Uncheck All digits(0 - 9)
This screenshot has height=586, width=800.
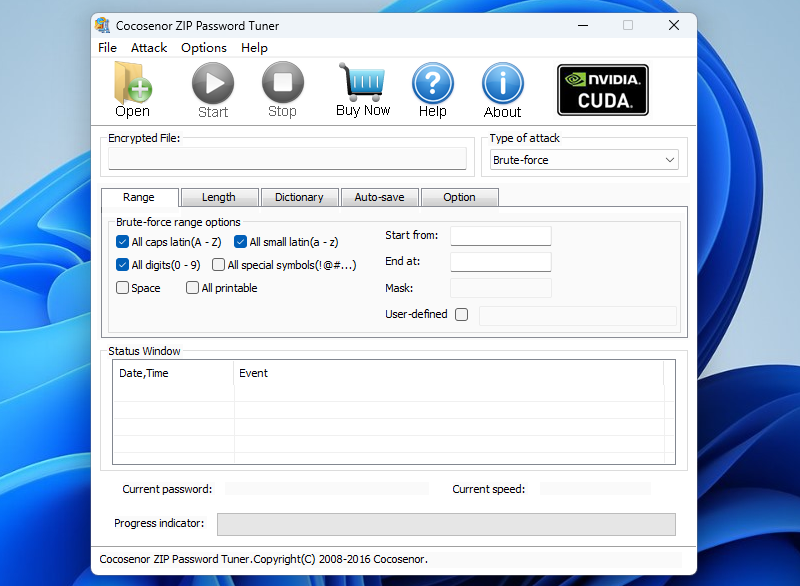coord(122,265)
